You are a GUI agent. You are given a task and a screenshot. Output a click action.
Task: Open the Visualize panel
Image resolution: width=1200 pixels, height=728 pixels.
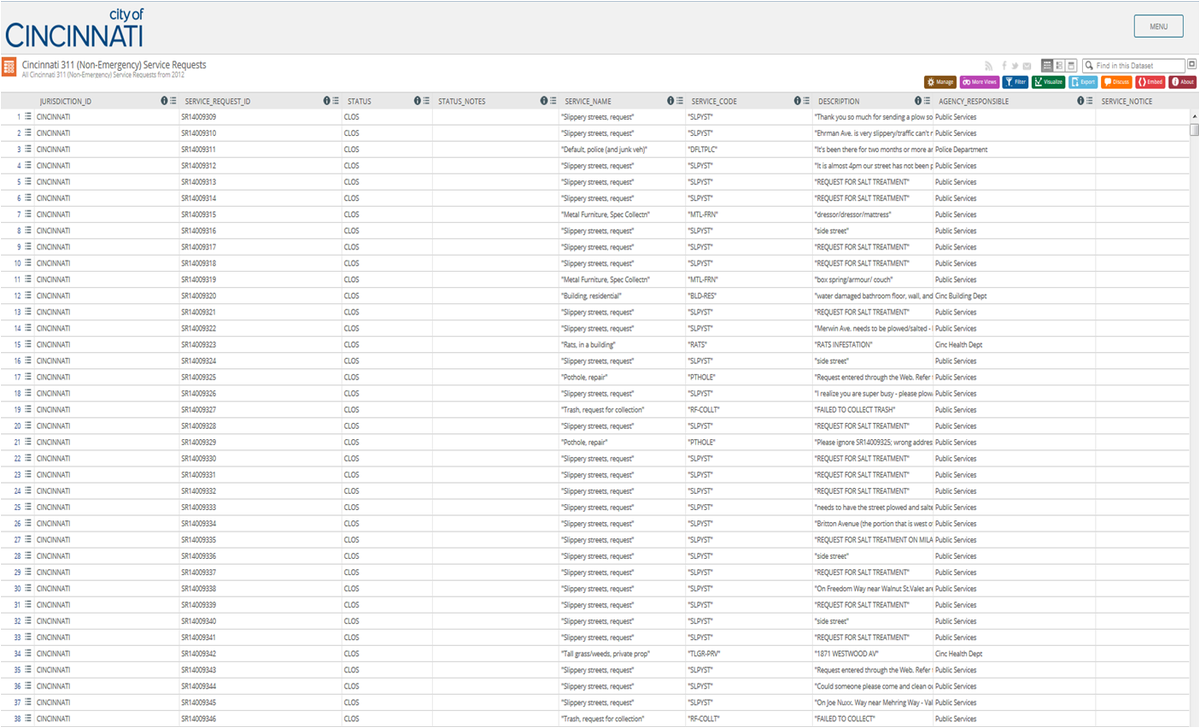tap(1048, 82)
